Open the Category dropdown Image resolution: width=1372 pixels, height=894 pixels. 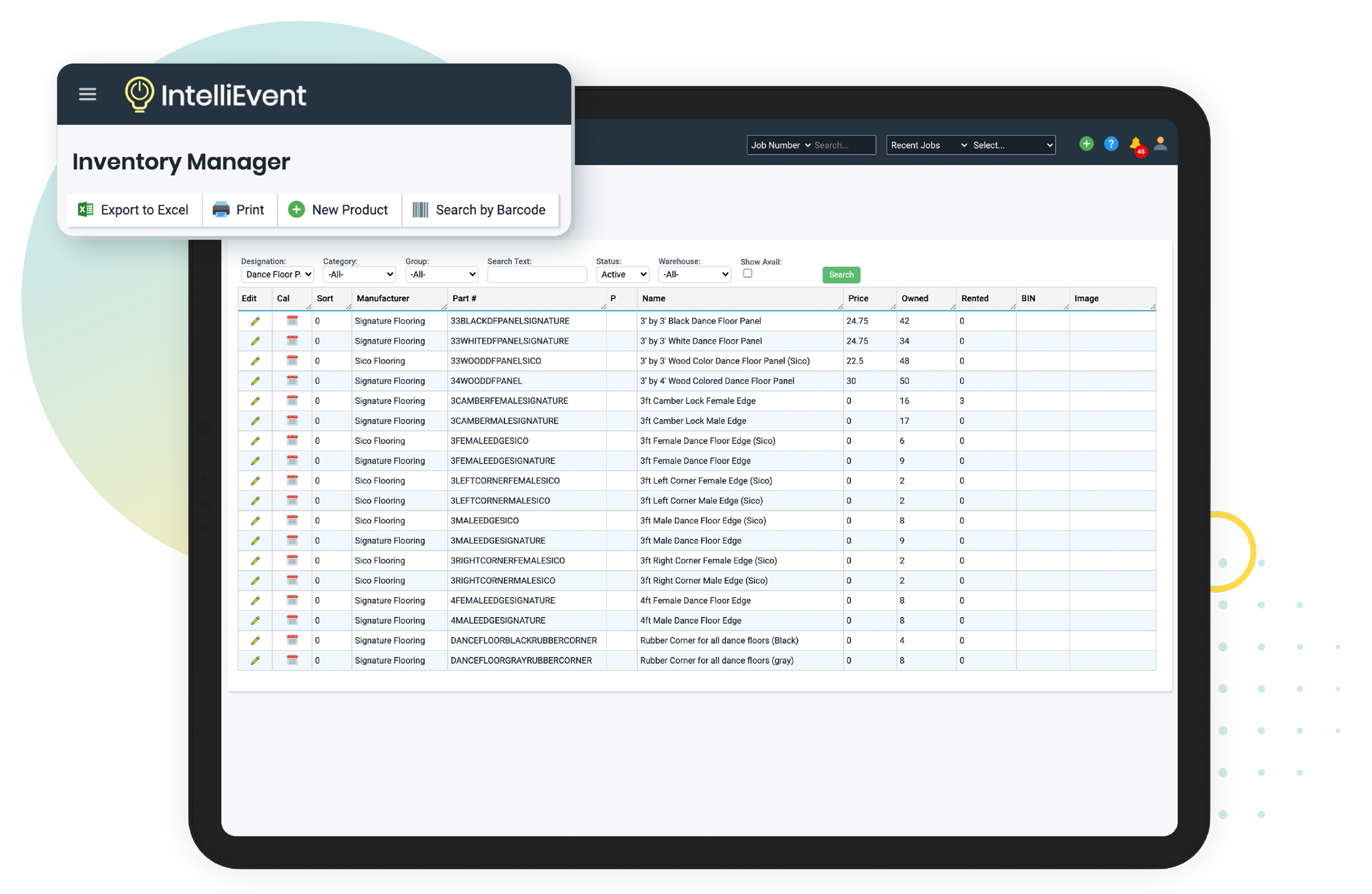coord(359,275)
